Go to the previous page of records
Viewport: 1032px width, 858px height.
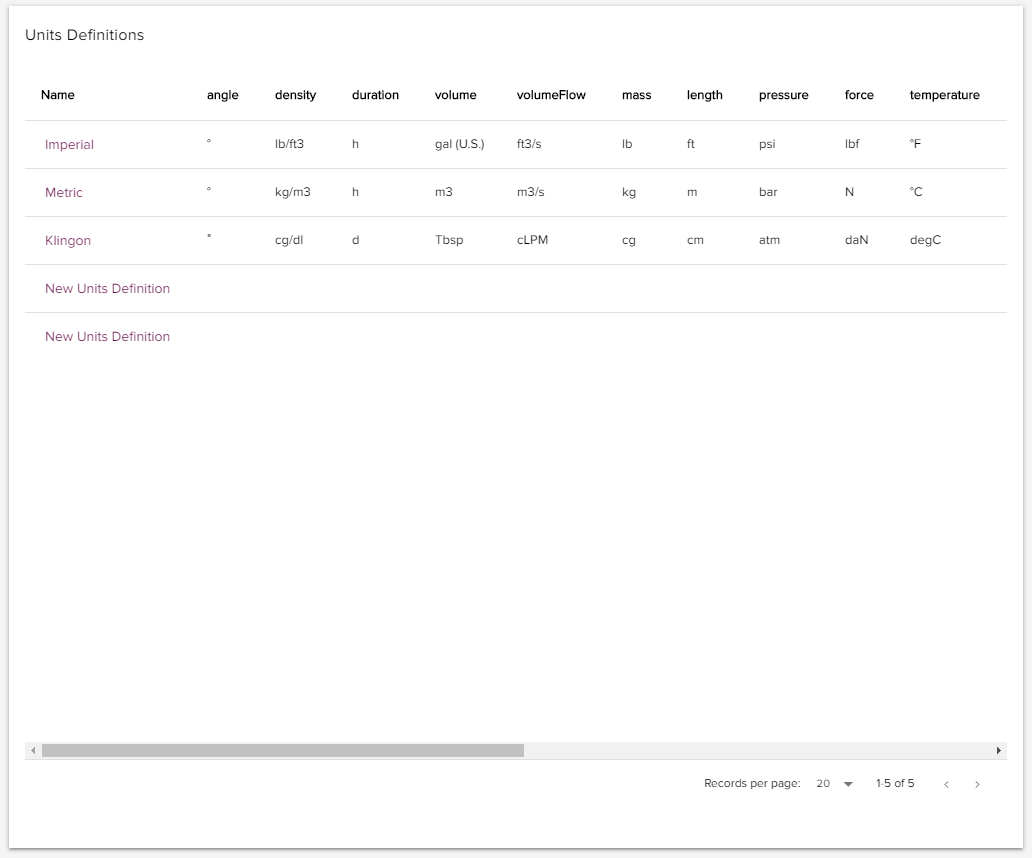946,784
